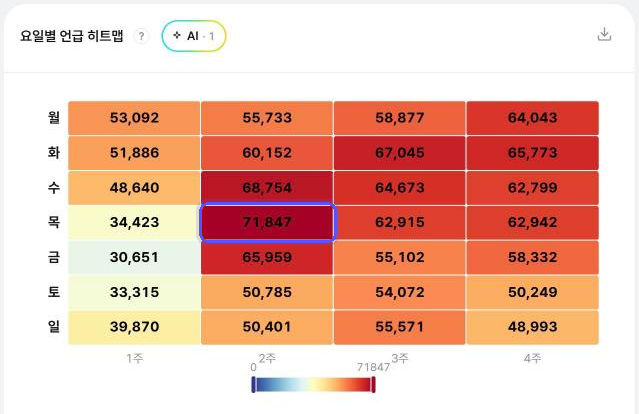
Task: Click the 1주 column label
Action: pyautogui.click(x=134, y=358)
